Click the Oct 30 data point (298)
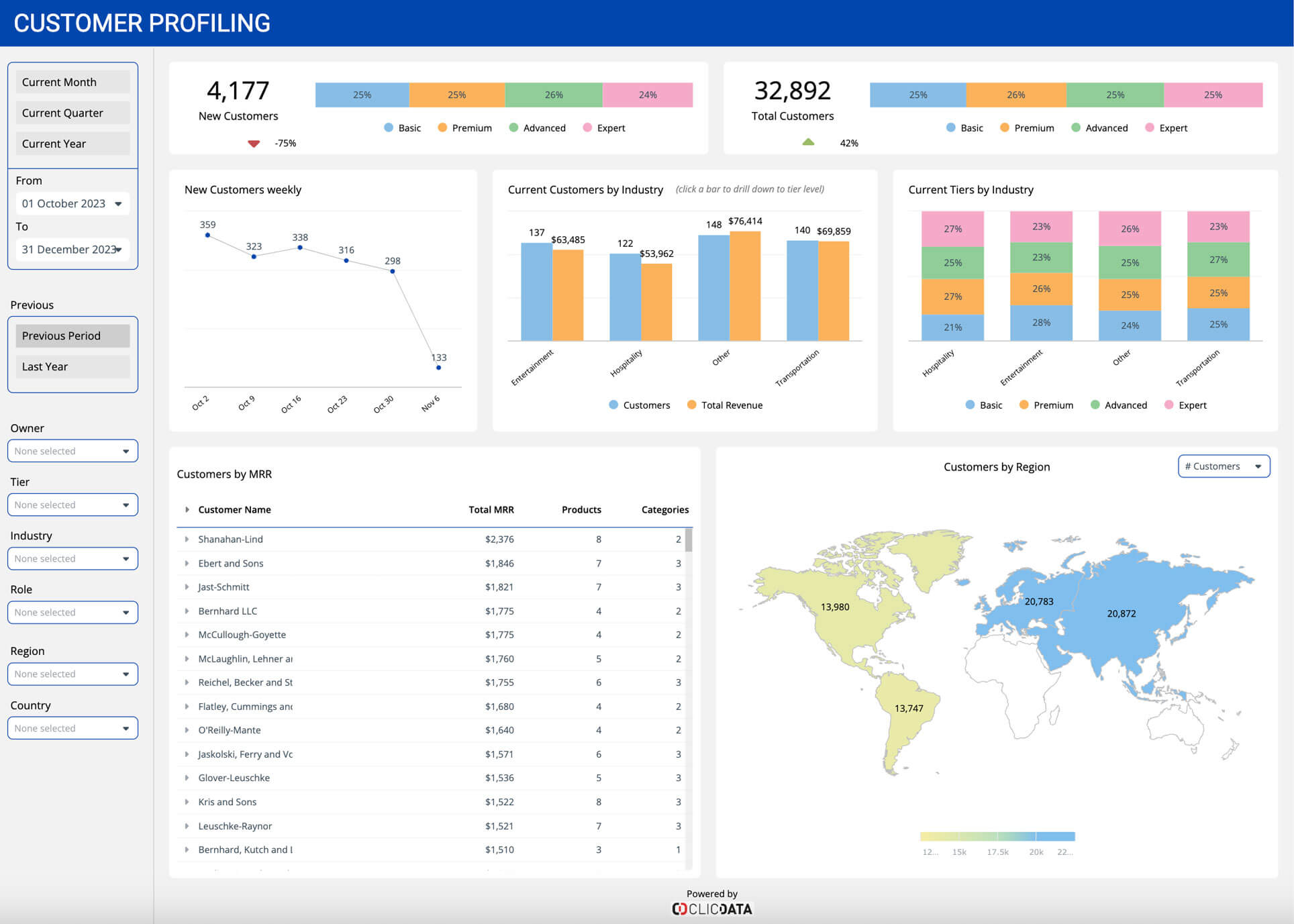Image resolution: width=1294 pixels, height=924 pixels. click(393, 271)
